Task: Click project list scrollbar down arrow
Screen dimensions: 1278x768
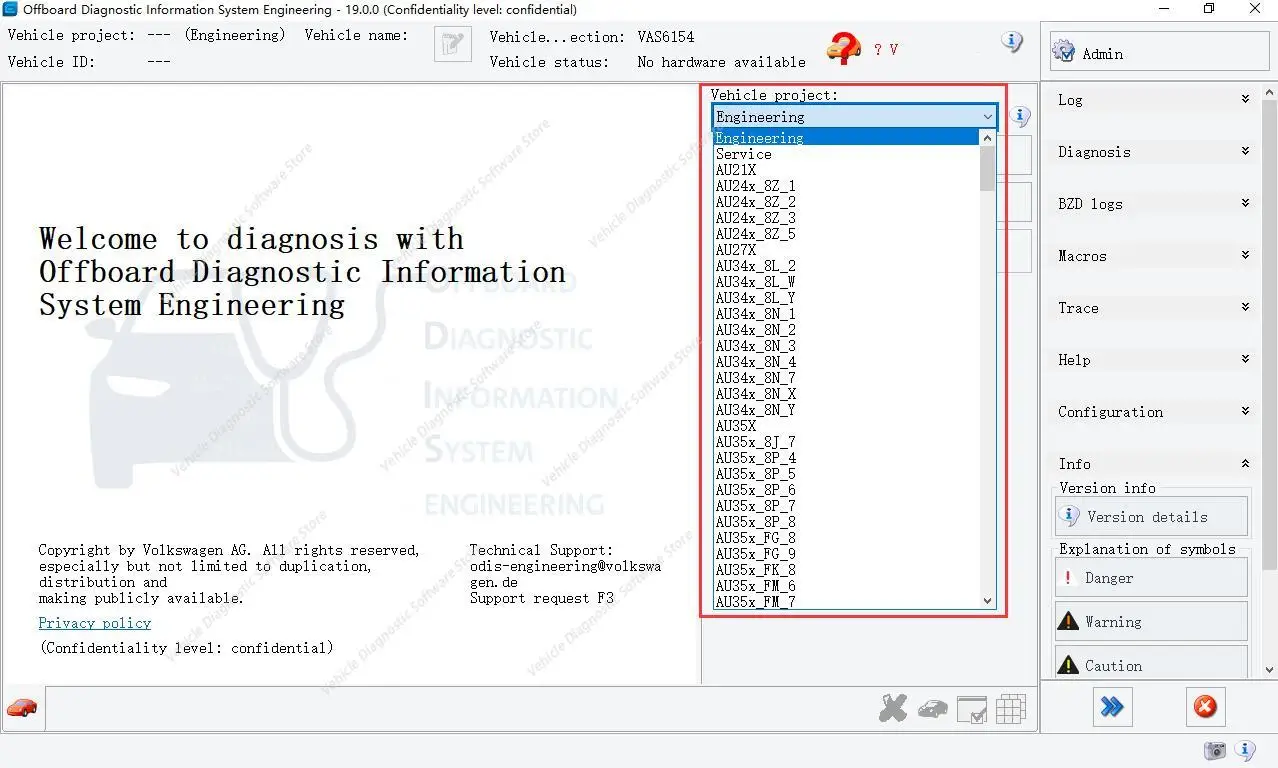Action: pyautogui.click(x=988, y=601)
